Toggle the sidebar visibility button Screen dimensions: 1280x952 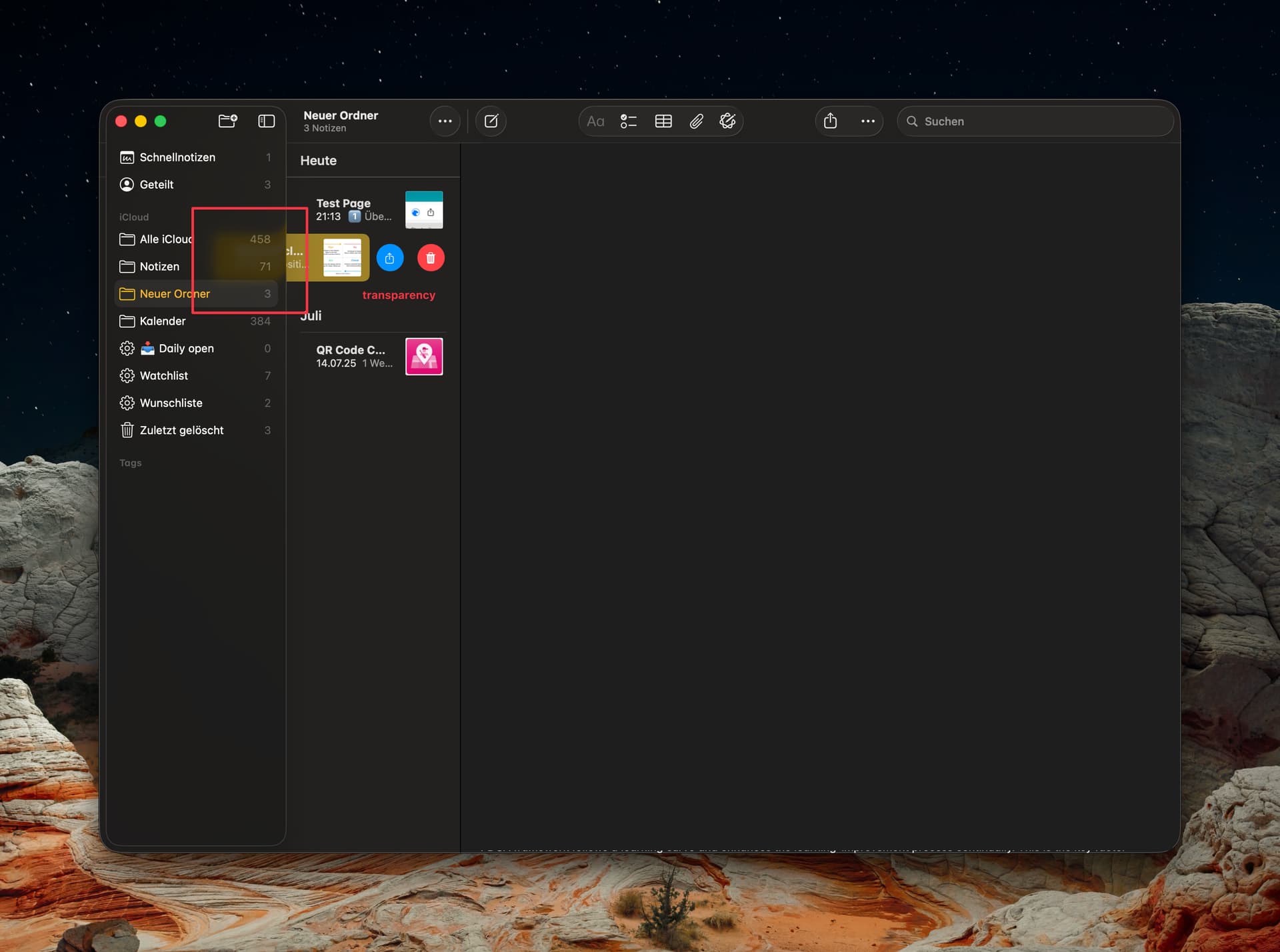click(x=266, y=121)
